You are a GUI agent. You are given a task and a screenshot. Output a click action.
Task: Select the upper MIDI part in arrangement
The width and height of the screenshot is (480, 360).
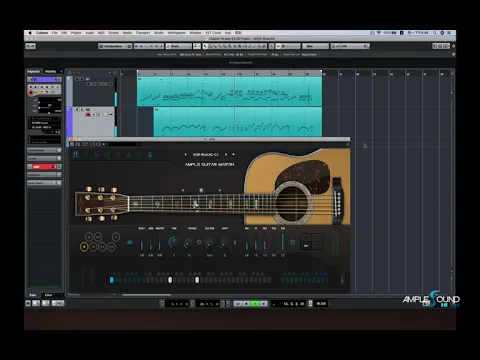(x=229, y=92)
